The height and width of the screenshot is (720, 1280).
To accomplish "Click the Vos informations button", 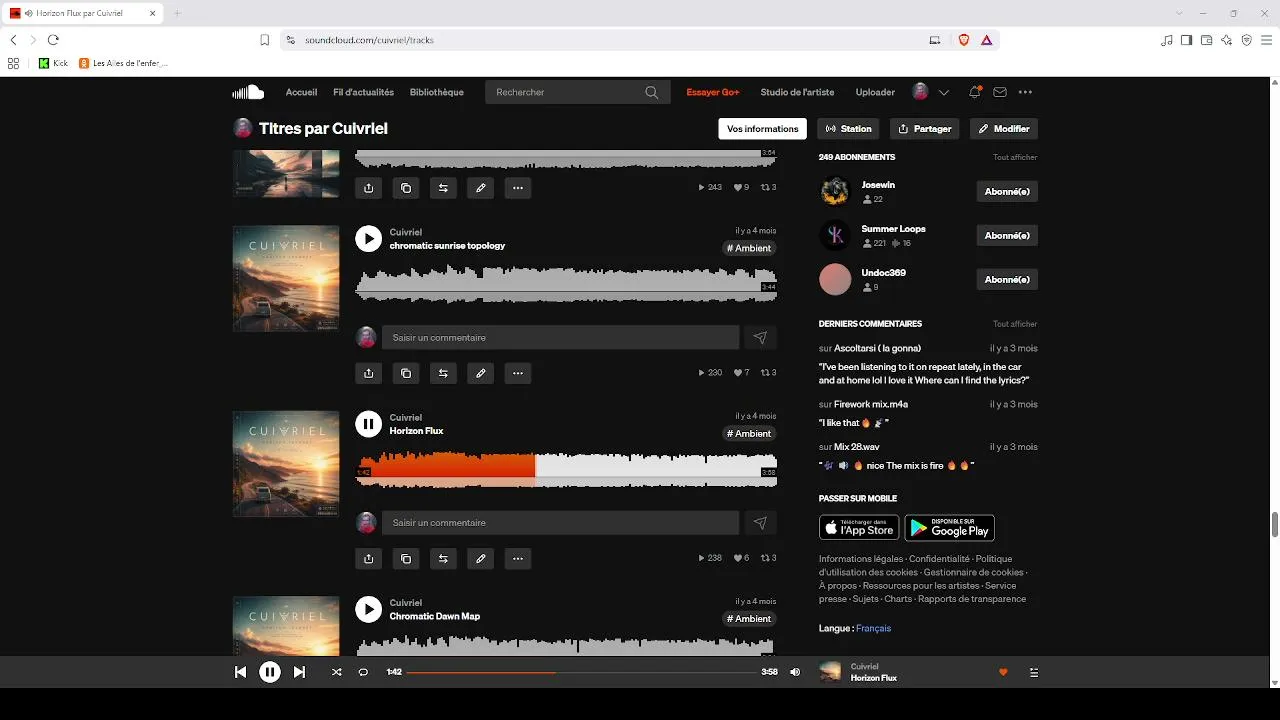I will (762, 129).
